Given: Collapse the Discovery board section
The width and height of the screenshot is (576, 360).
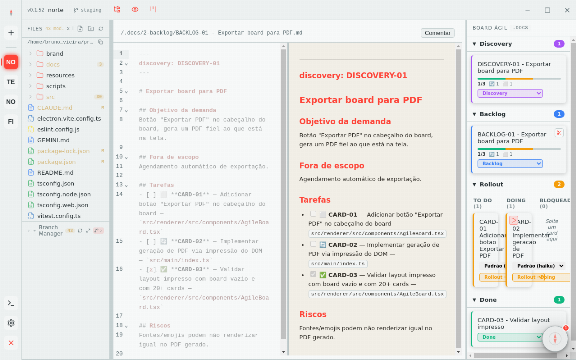Looking at the screenshot, I should [x=474, y=44].
